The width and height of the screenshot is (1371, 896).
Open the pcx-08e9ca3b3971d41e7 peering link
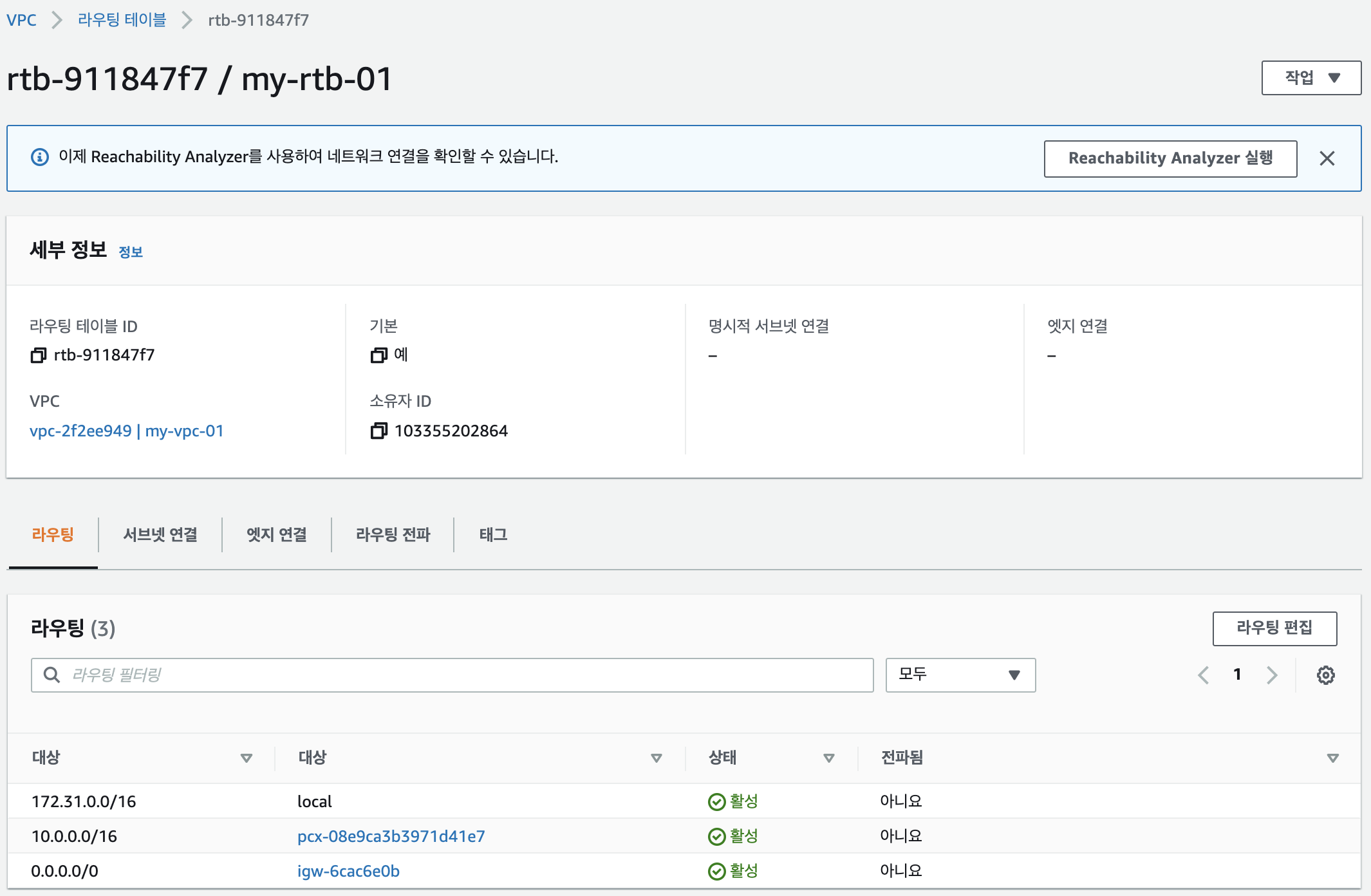tap(391, 836)
